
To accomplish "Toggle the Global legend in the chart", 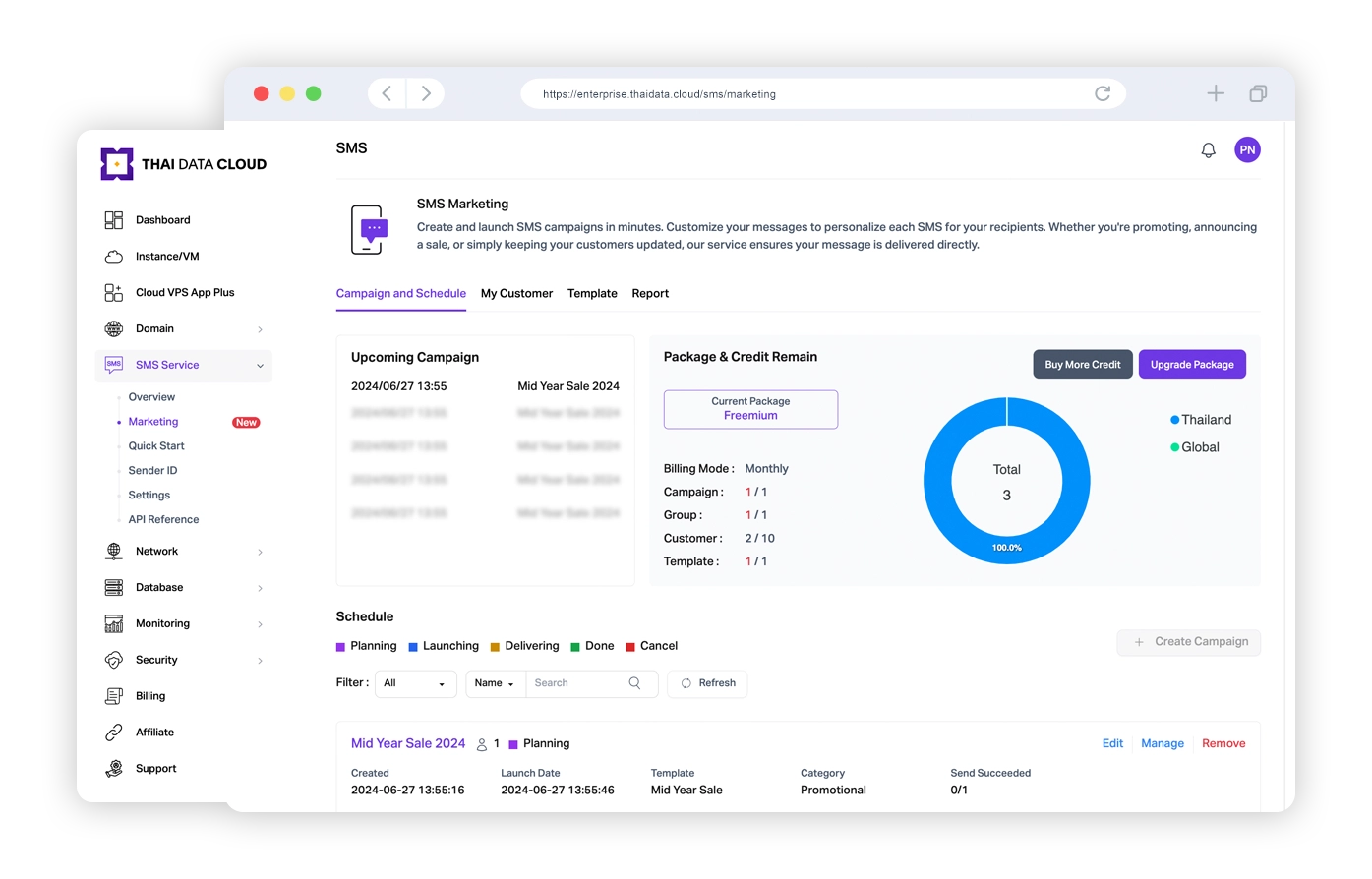I will [1194, 447].
